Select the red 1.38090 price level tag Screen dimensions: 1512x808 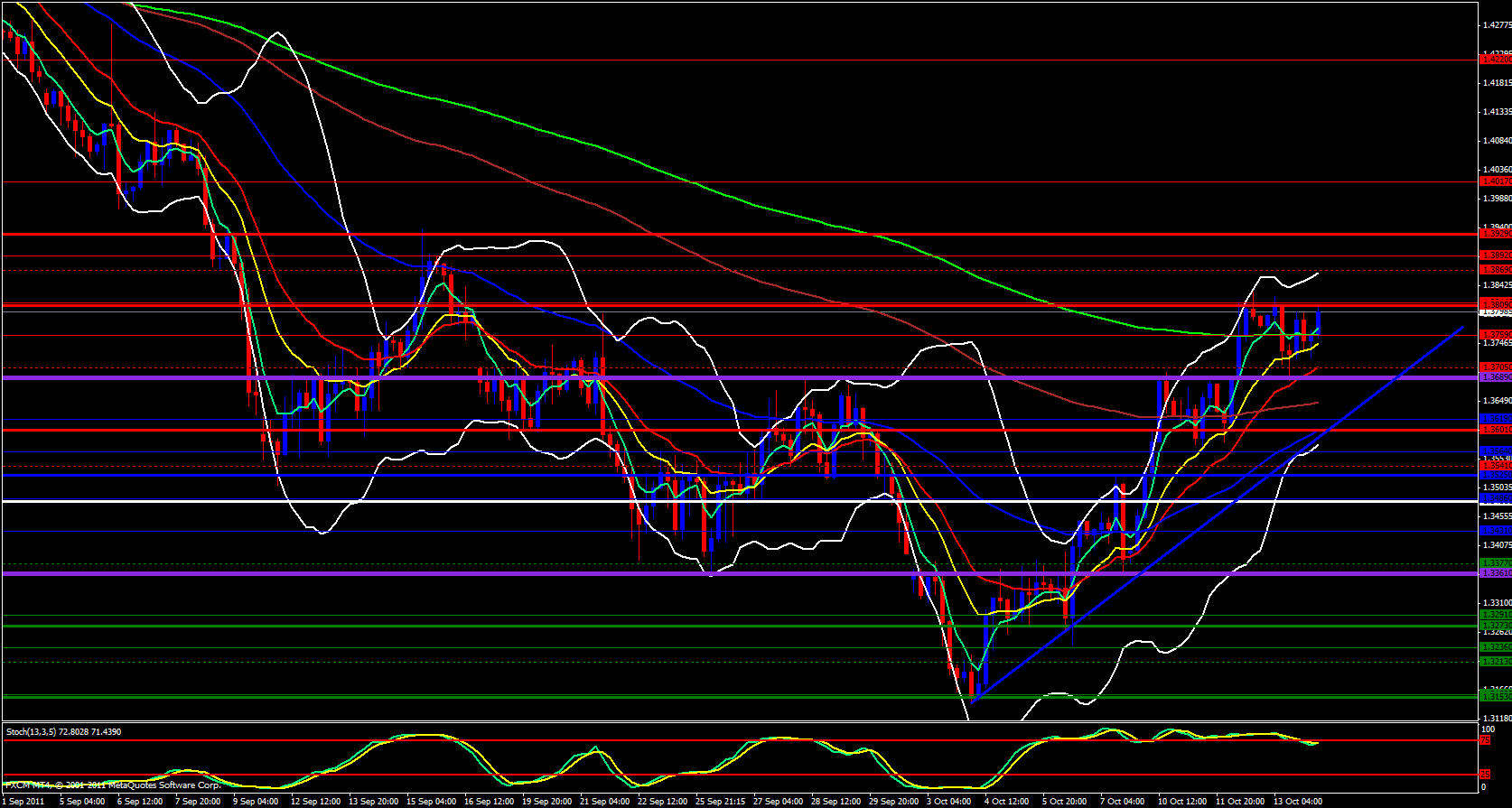pos(1495,304)
